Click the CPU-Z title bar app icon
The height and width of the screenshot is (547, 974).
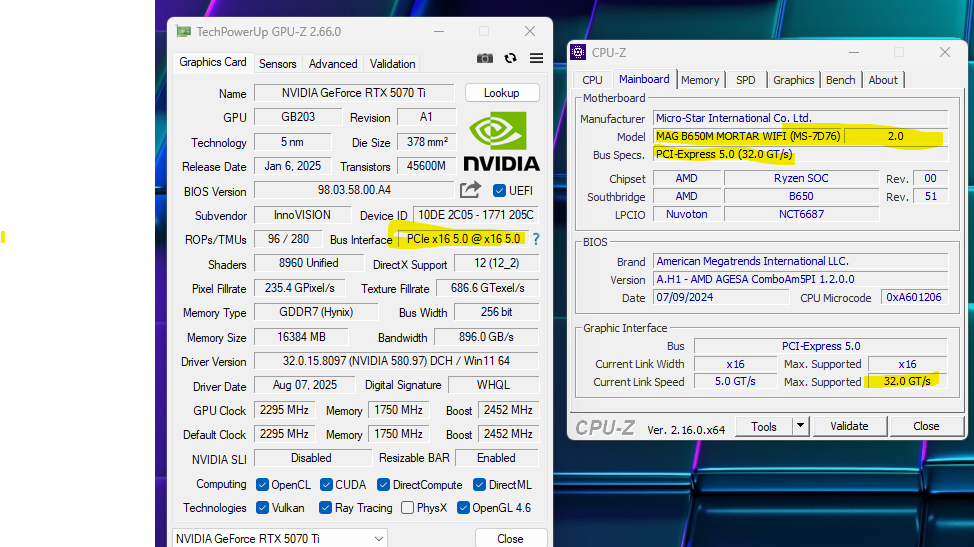(x=578, y=53)
